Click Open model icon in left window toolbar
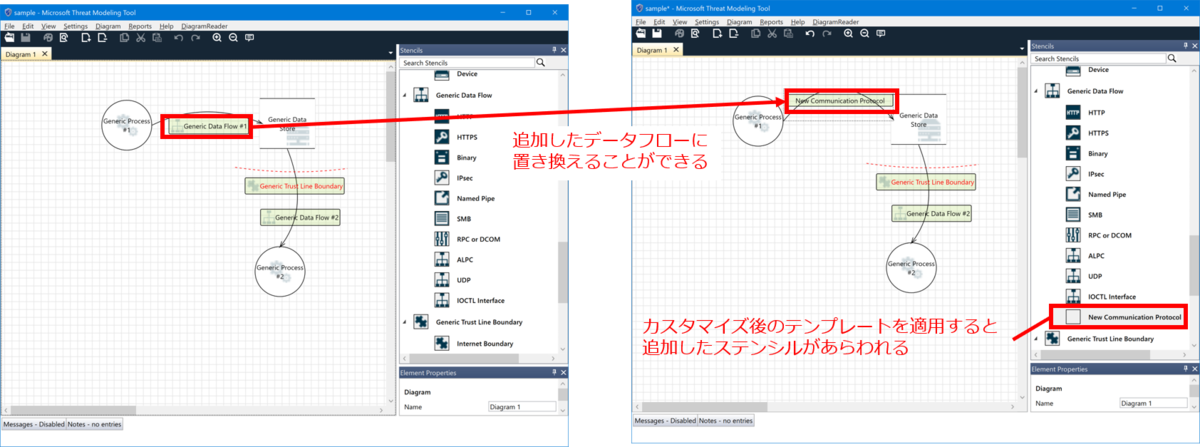The image size is (1200, 447). point(10,38)
